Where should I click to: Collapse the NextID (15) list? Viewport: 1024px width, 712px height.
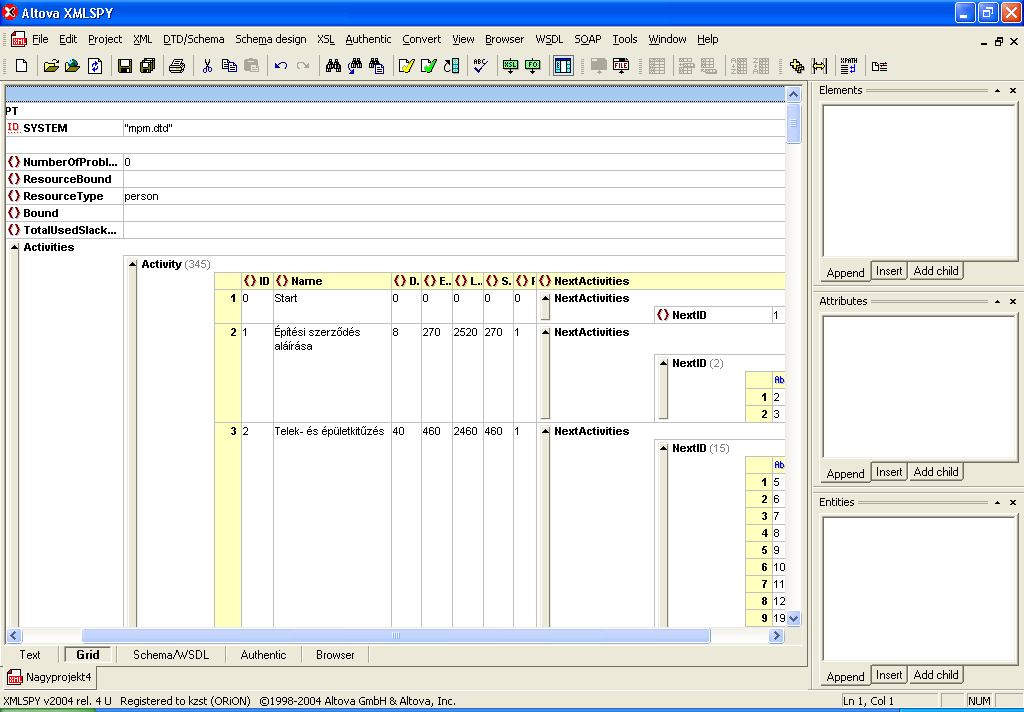click(x=664, y=448)
